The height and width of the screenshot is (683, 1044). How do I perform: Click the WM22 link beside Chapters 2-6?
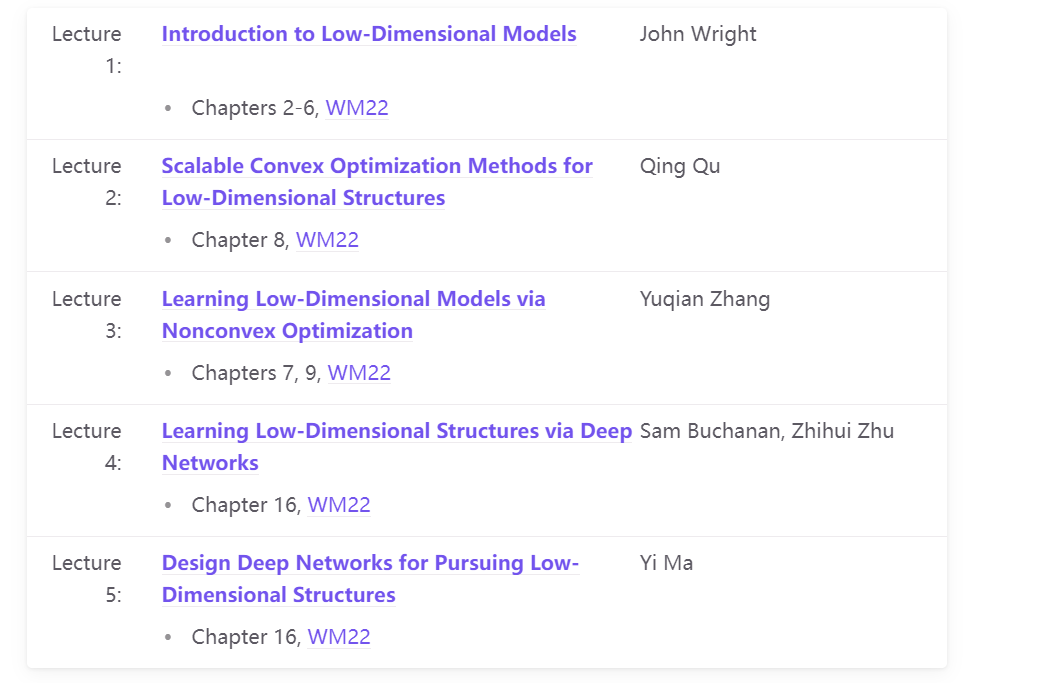point(357,108)
